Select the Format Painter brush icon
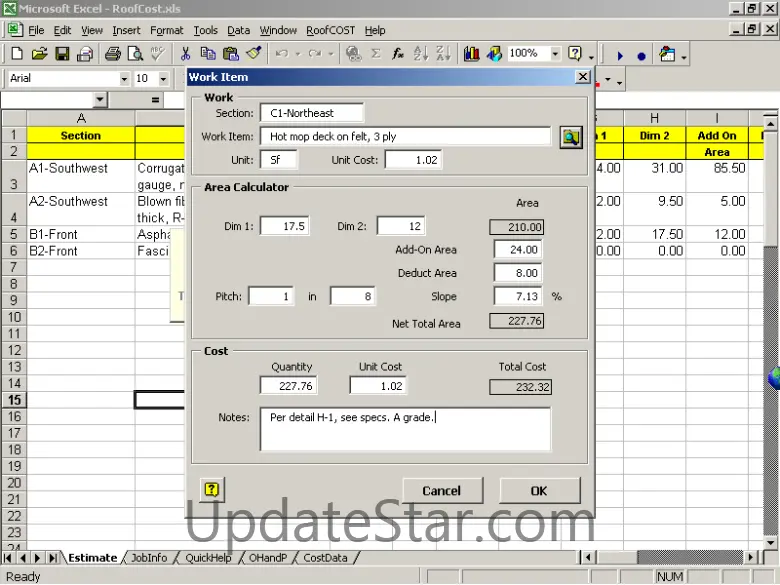The image size is (780, 585). point(254,53)
